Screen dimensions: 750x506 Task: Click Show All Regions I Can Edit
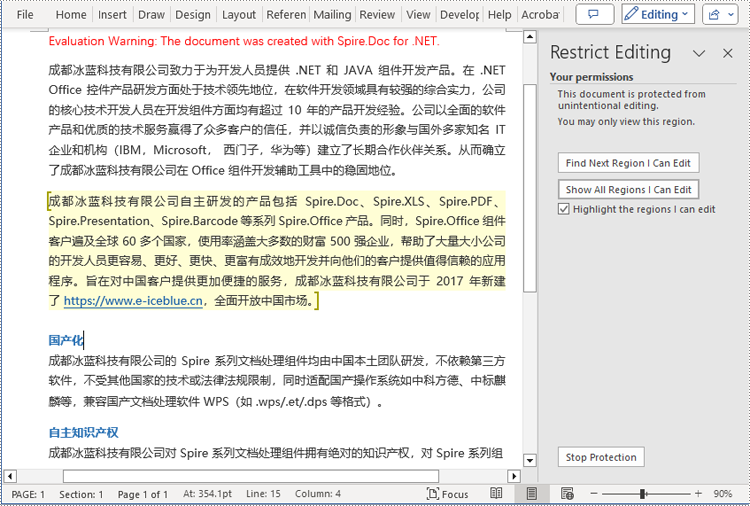pyautogui.click(x=628, y=189)
